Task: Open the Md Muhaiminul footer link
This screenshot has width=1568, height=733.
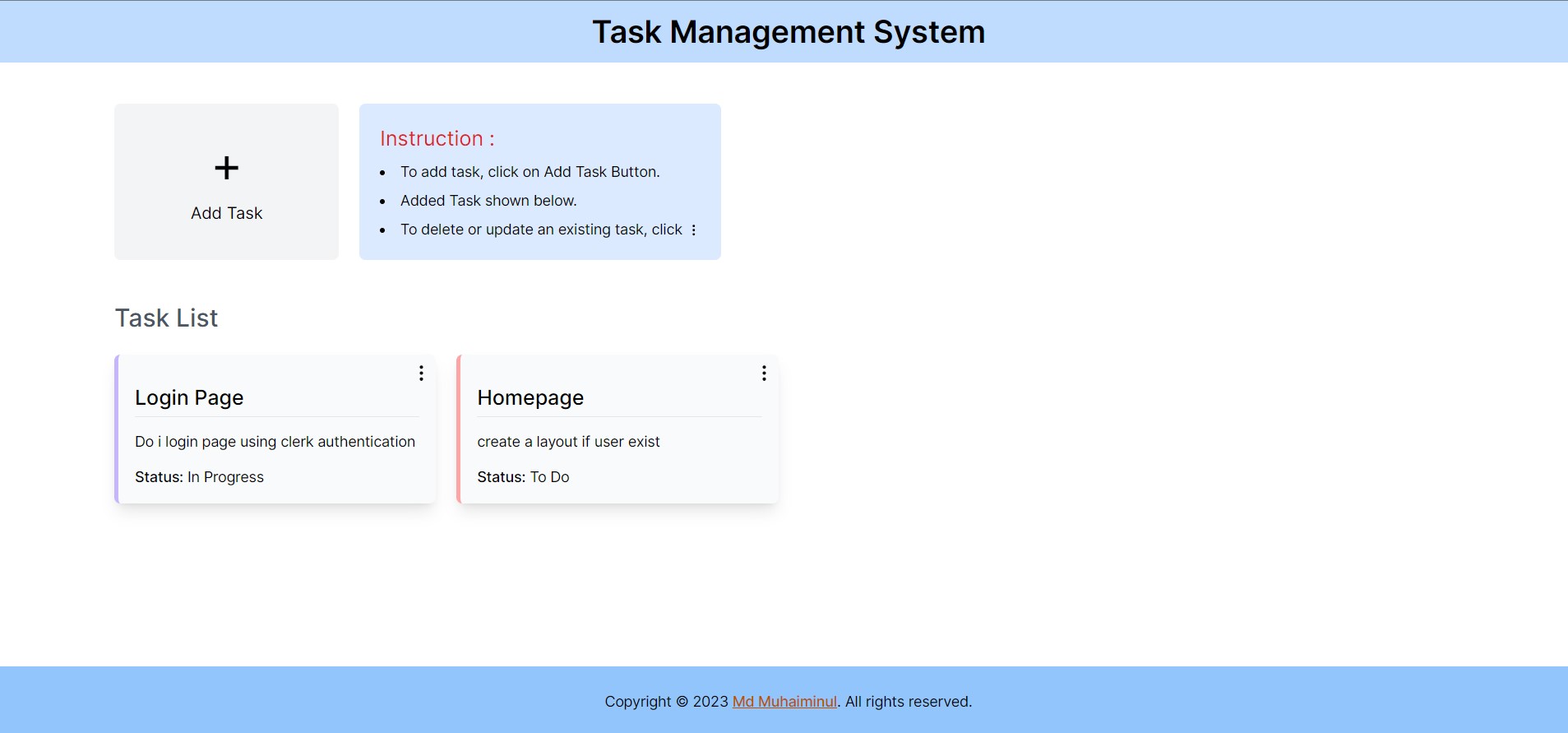Action: 784,702
